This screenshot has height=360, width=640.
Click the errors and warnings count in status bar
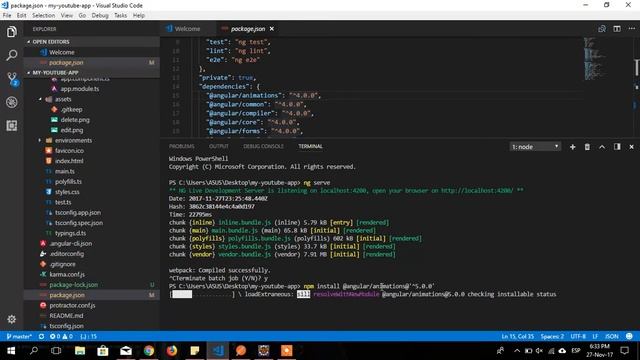tap(61, 336)
